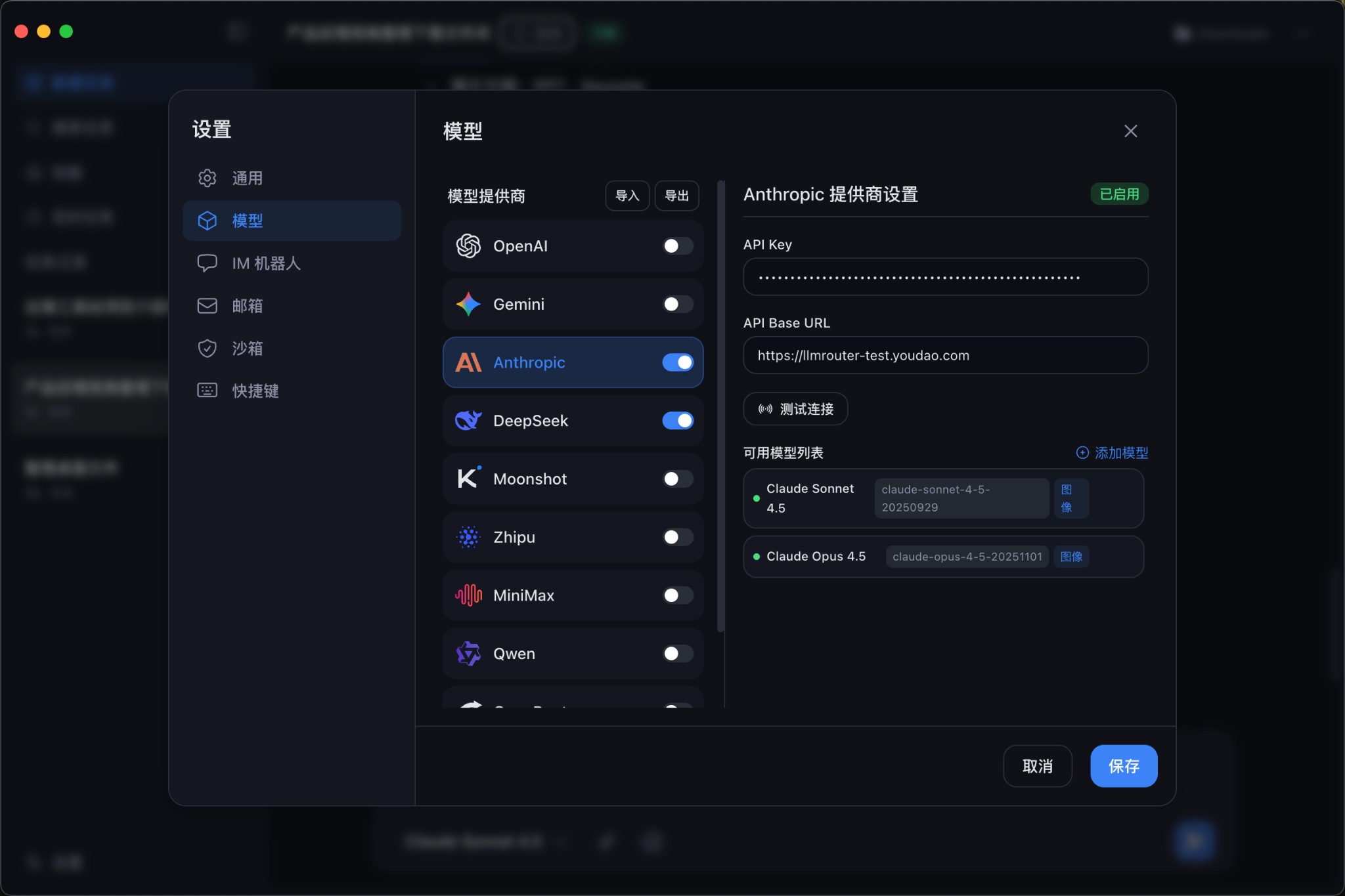Enable the OpenAI provider toggle

tap(678, 245)
